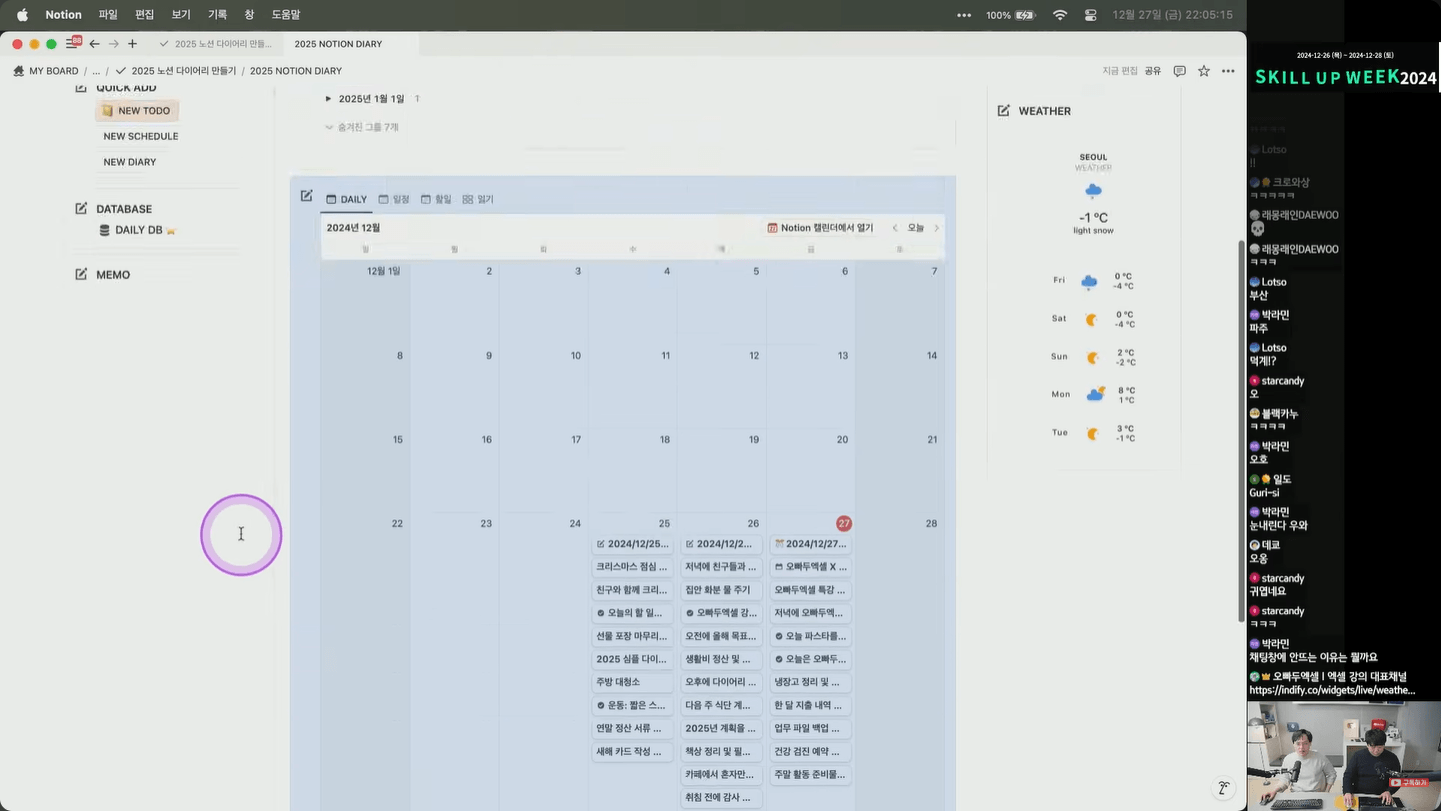The height and width of the screenshot is (811, 1441).
Task: Switch to the DAILY calendar tab
Action: pos(347,199)
